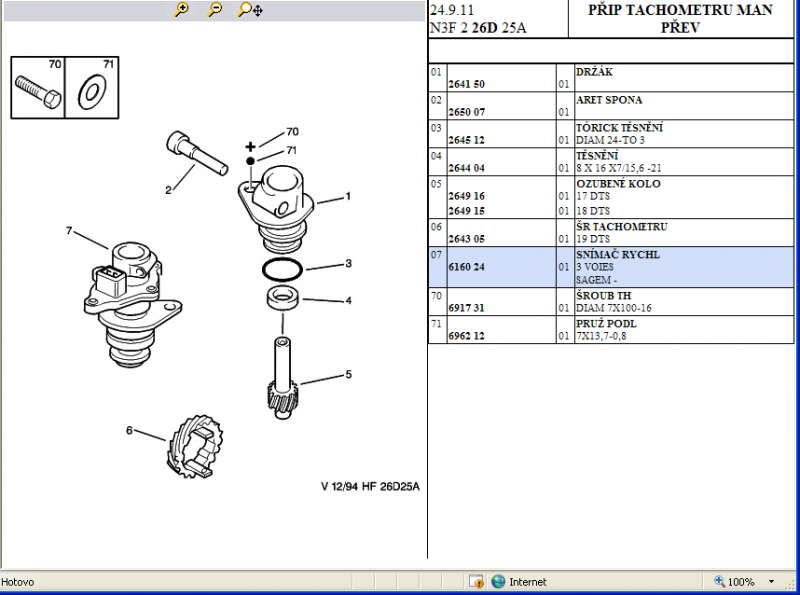
Task: Open the zoom level dropdown arrow
Action: point(771,581)
